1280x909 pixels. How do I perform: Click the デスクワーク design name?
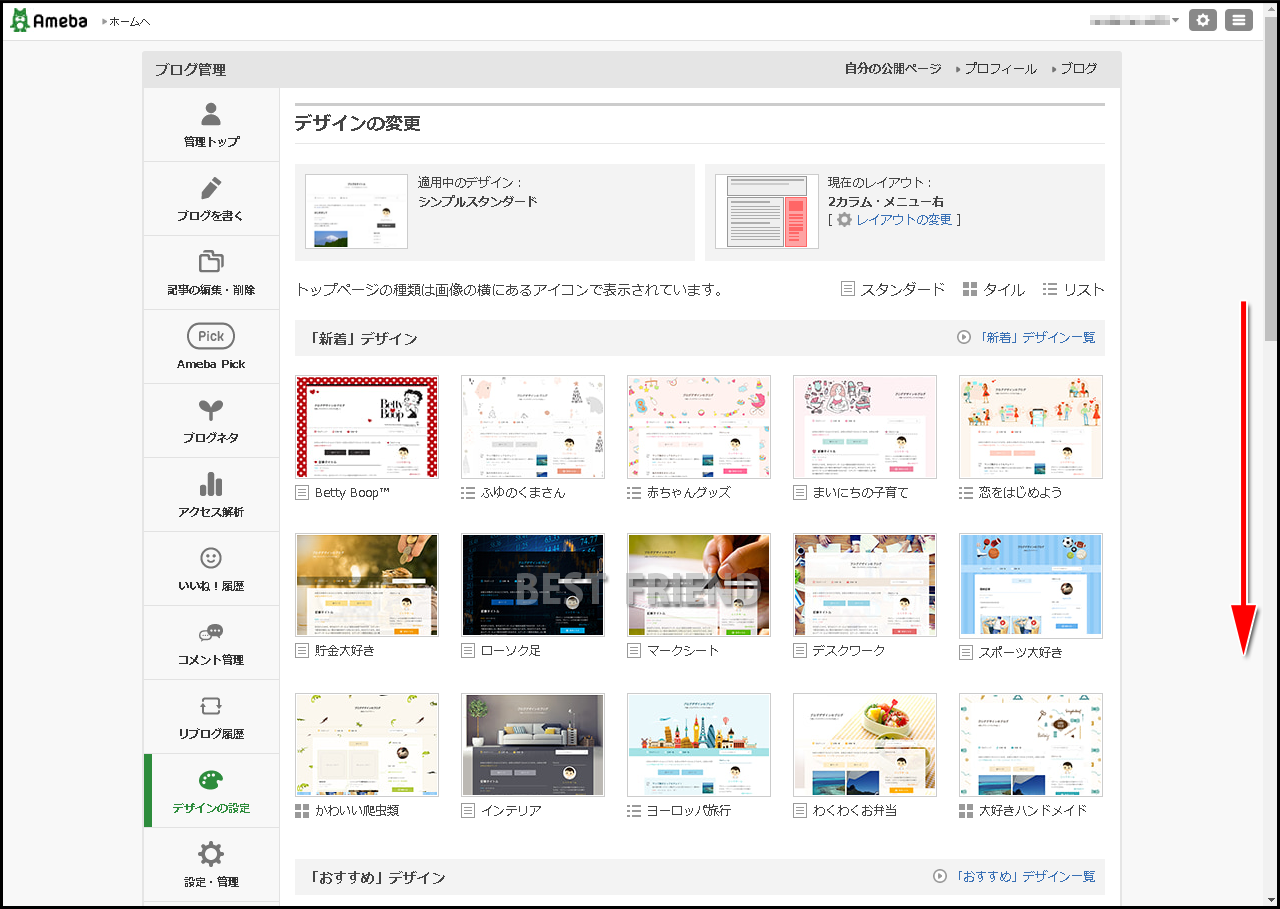coord(849,650)
